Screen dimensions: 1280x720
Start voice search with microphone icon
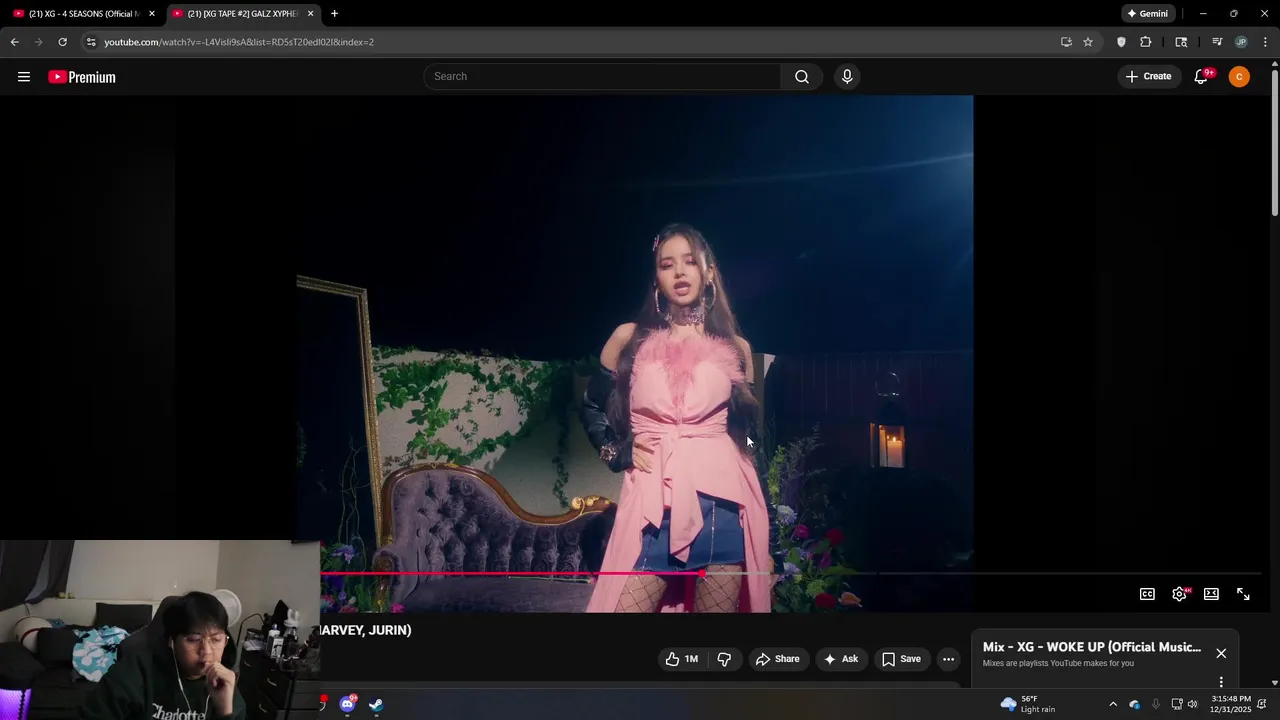point(847,76)
